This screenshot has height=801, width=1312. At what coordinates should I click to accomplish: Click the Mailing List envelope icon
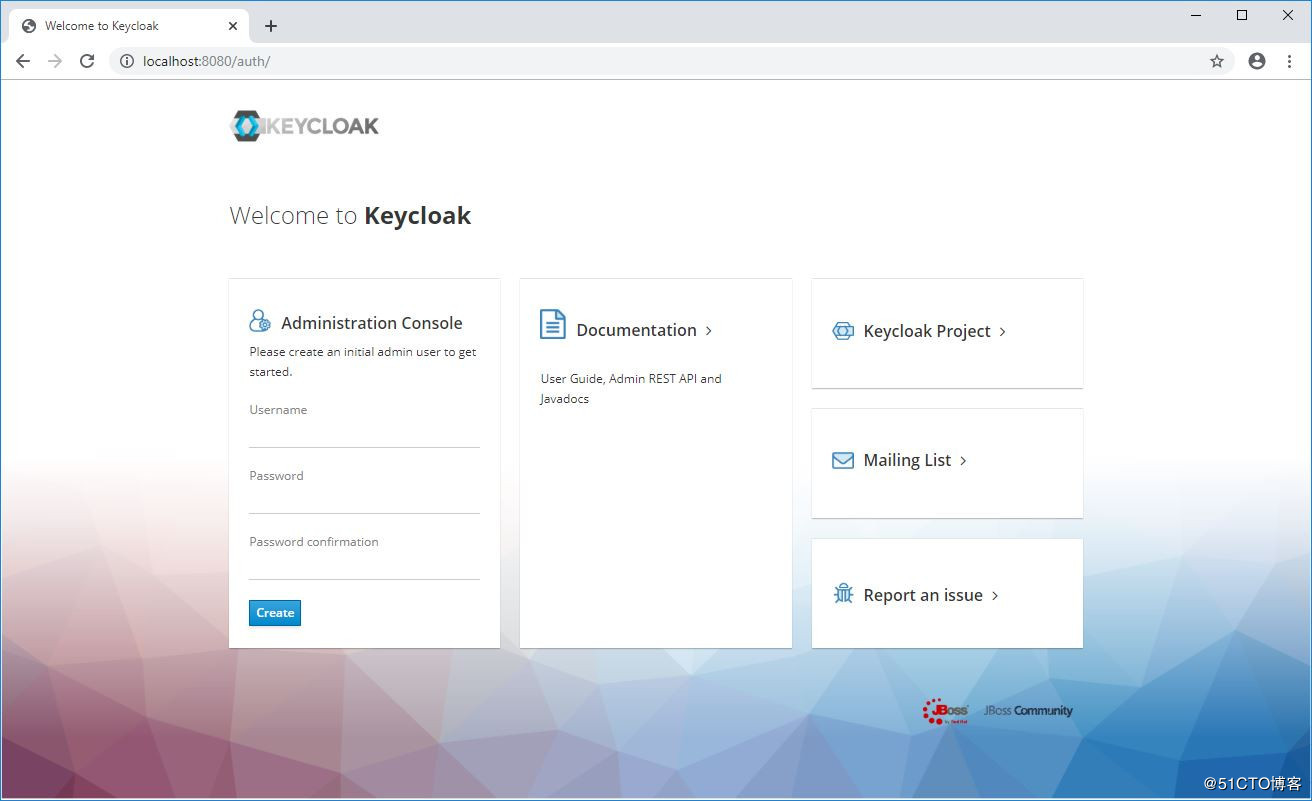pyautogui.click(x=843, y=460)
